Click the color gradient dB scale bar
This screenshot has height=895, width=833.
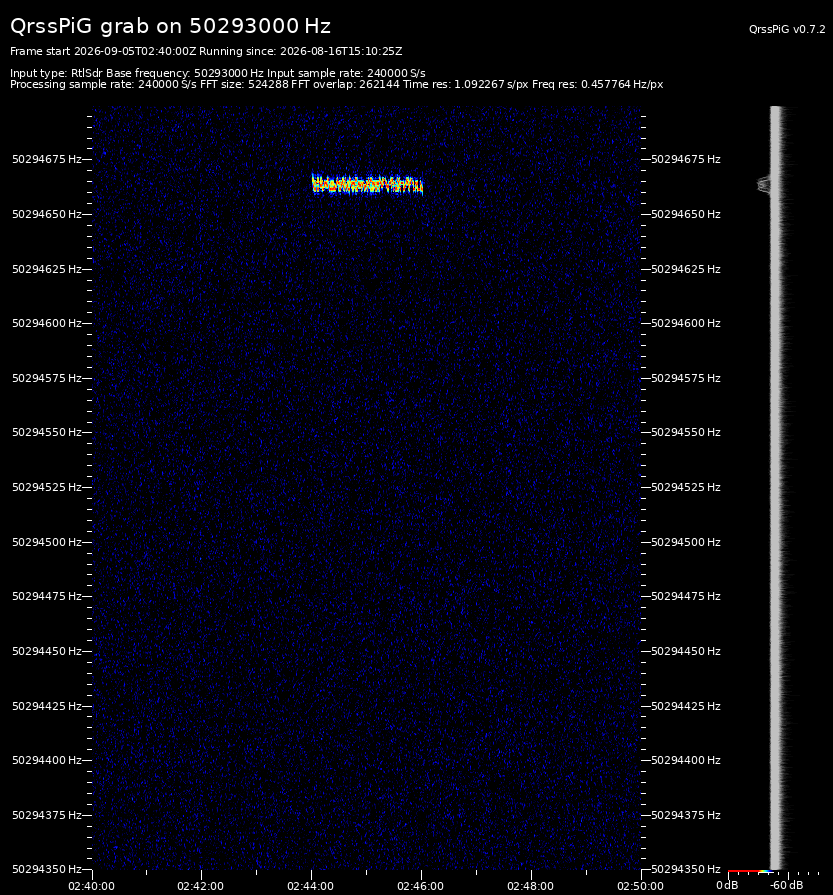point(751,872)
